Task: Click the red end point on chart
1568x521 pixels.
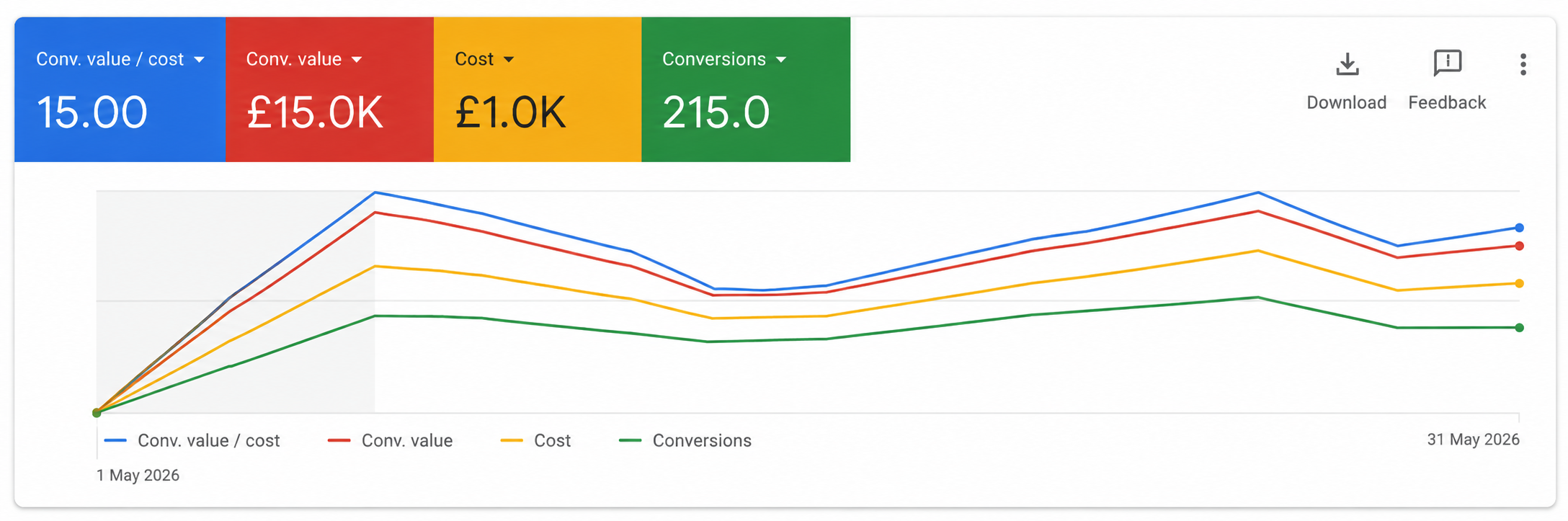Action: [1519, 246]
